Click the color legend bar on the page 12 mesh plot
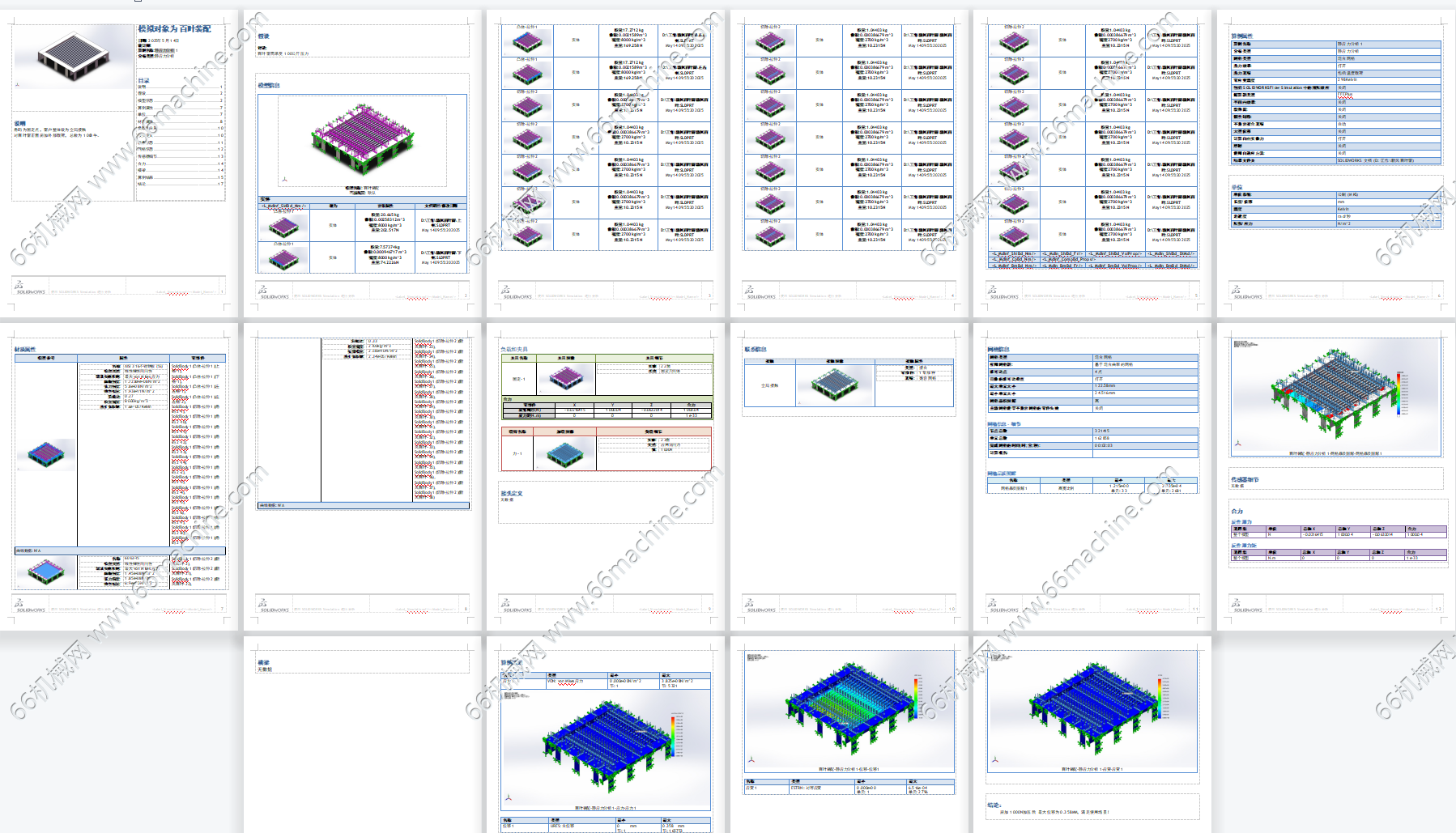The width and height of the screenshot is (1456, 833). [1399, 393]
